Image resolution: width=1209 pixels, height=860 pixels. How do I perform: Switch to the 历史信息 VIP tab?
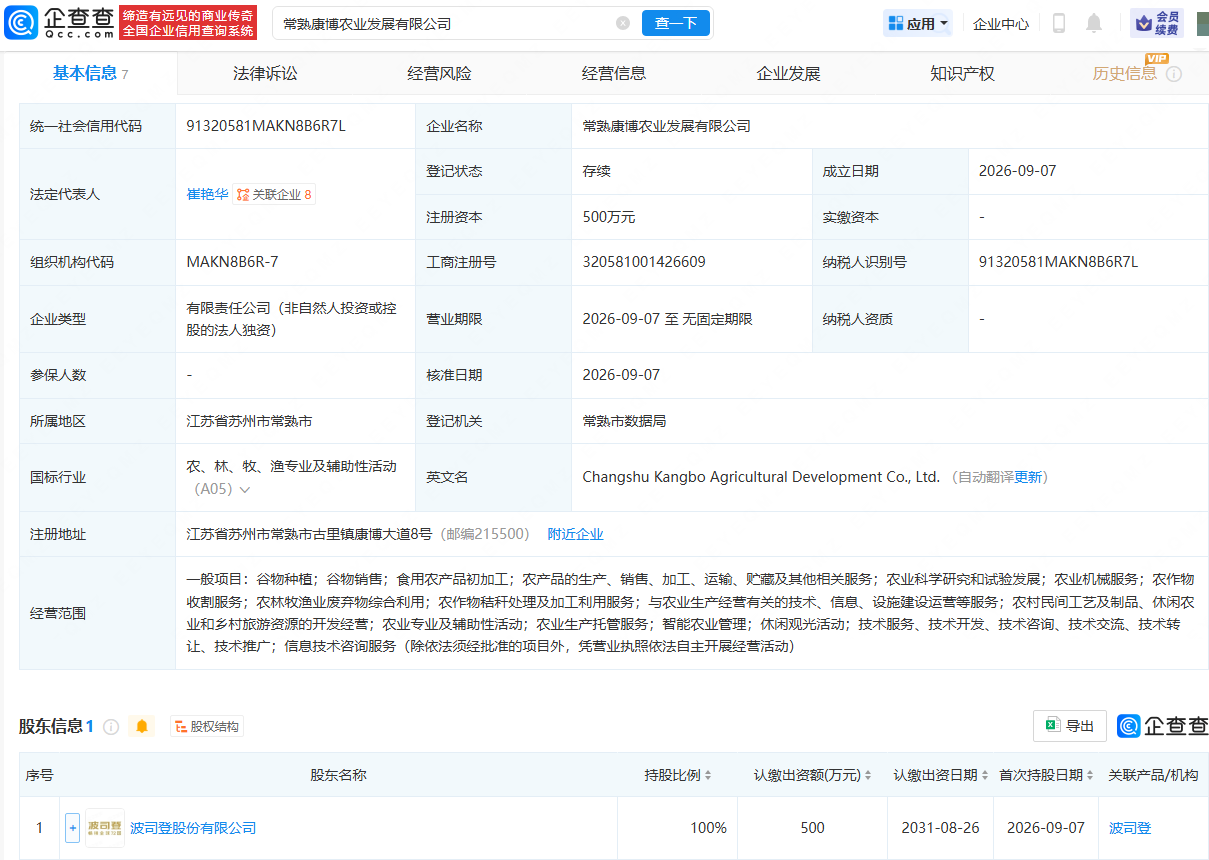coord(1126,73)
